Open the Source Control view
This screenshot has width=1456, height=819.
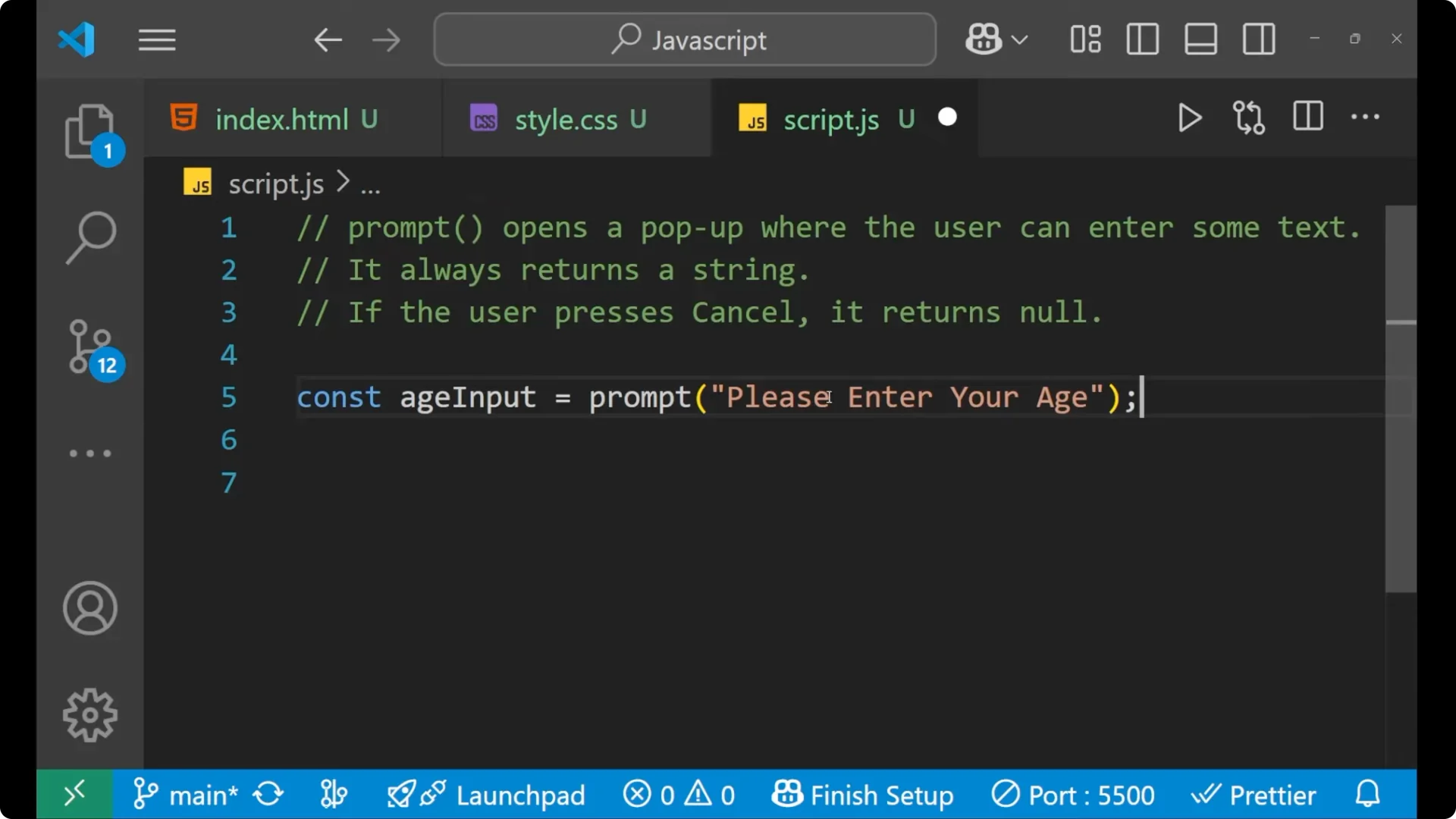click(x=90, y=347)
